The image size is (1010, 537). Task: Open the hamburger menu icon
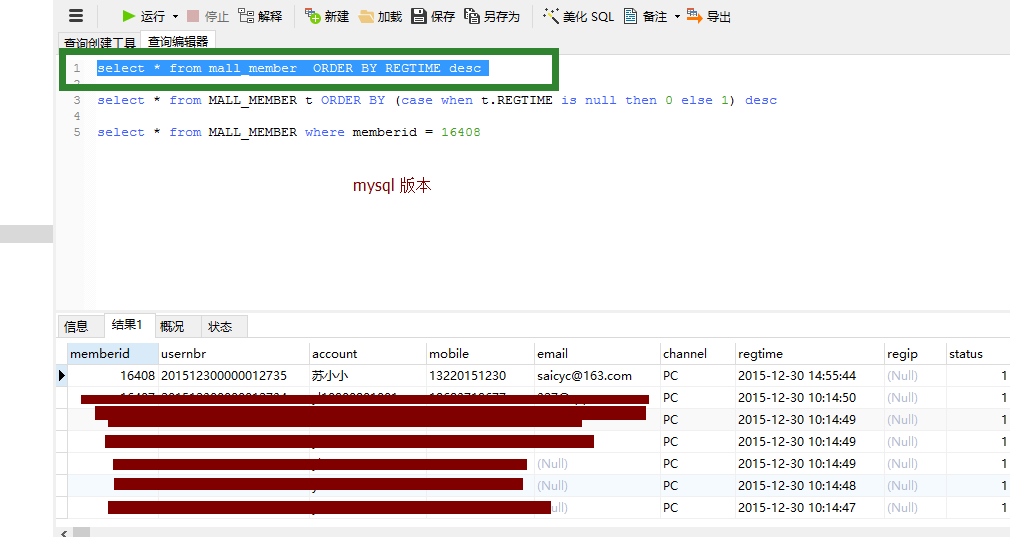tap(76, 15)
